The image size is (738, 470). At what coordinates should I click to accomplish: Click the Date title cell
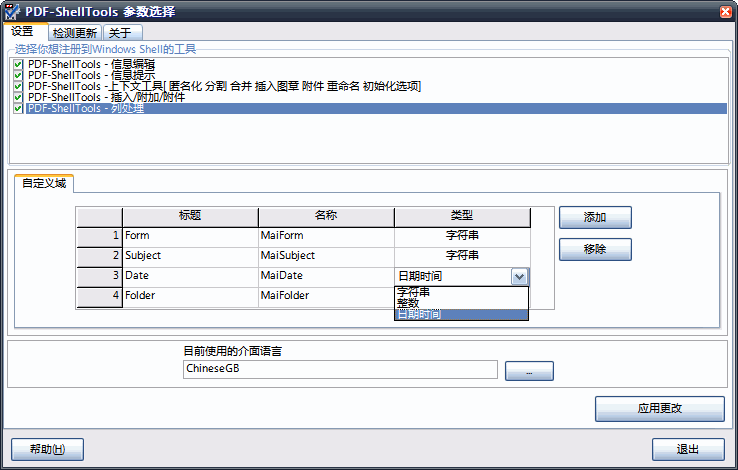click(x=190, y=276)
